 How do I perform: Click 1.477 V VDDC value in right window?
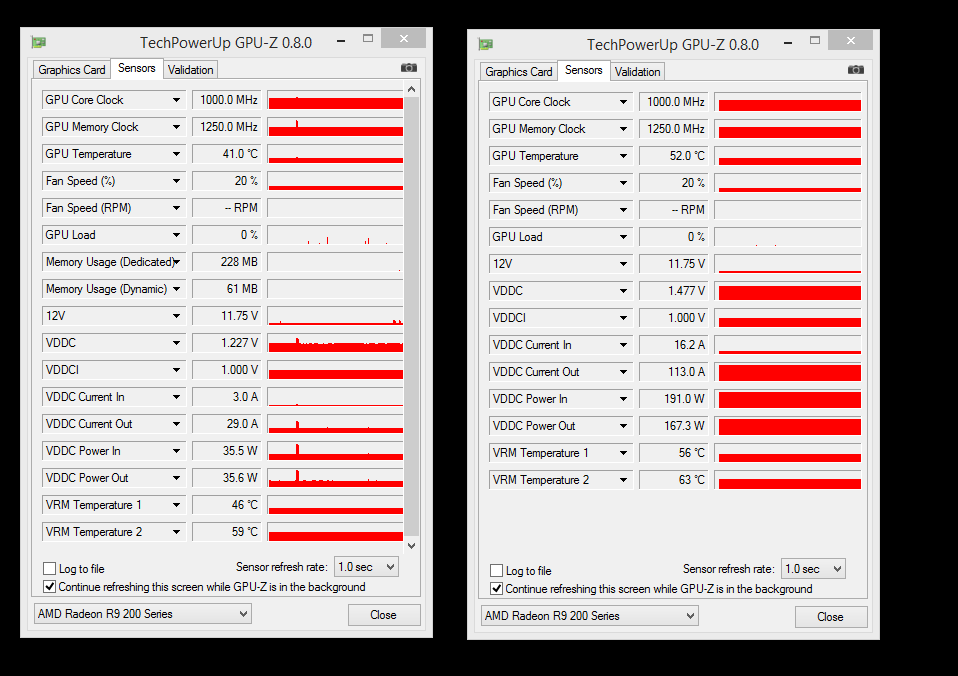673,291
